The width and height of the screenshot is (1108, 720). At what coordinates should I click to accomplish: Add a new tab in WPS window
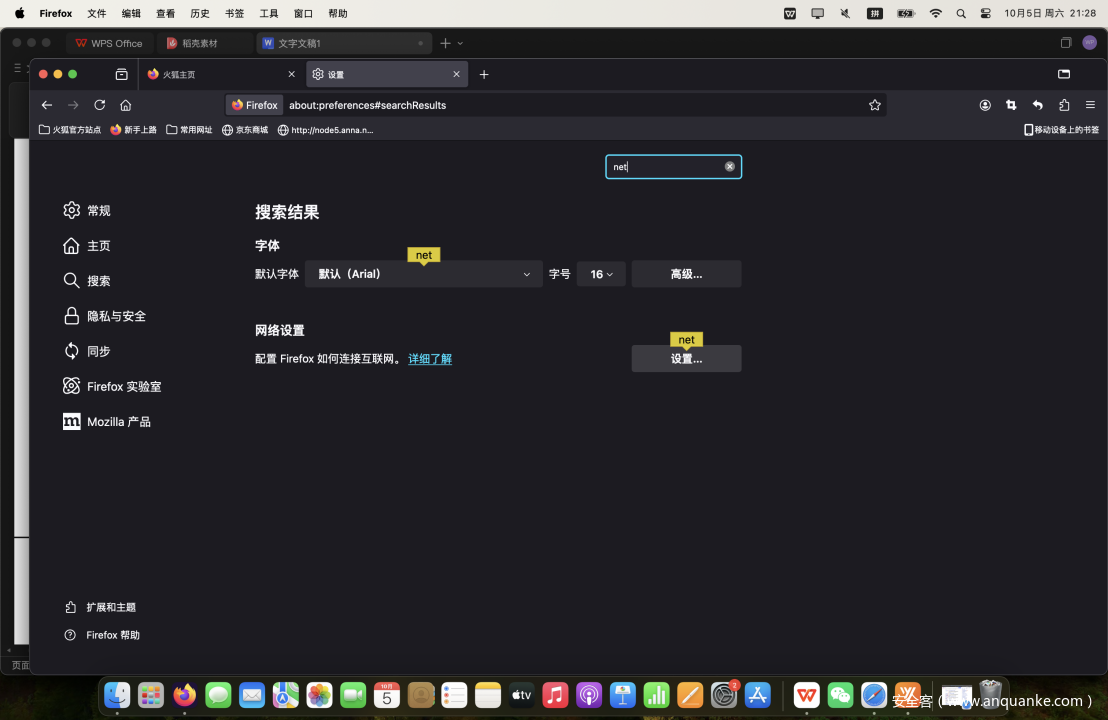[445, 43]
